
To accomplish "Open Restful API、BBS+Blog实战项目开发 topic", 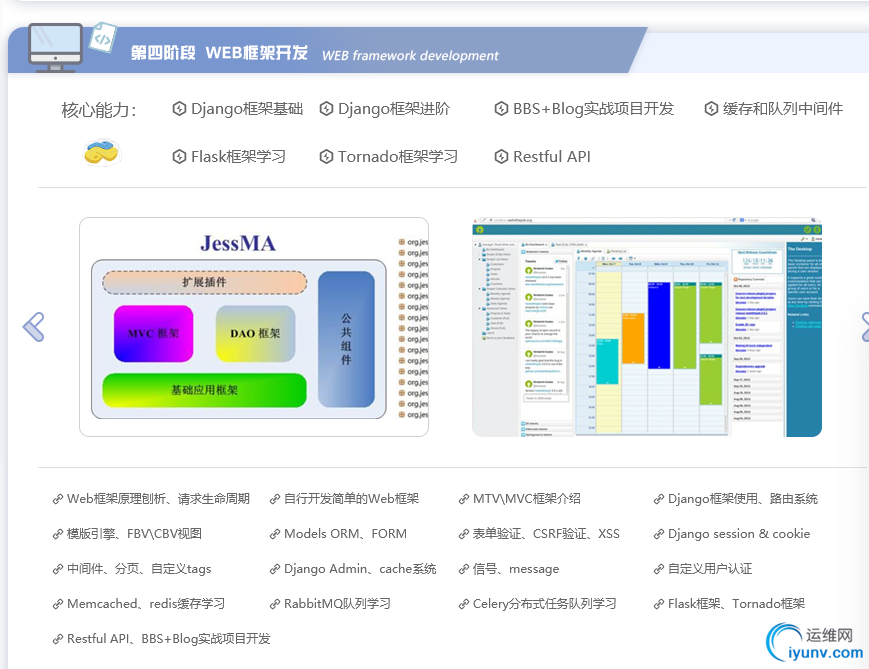I will [168, 639].
